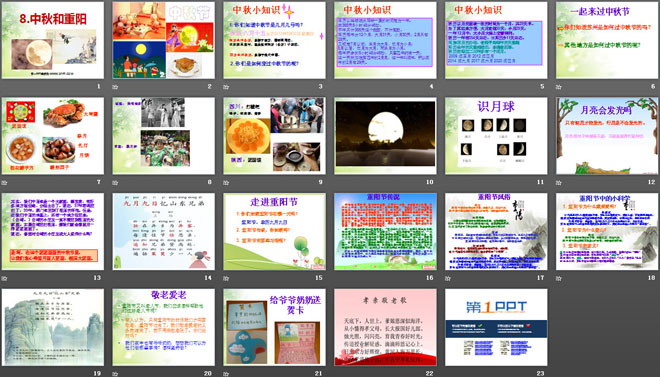Screen dimensions: 660x377
Task: Click slide number label 10
Action: [x=429, y=182]
